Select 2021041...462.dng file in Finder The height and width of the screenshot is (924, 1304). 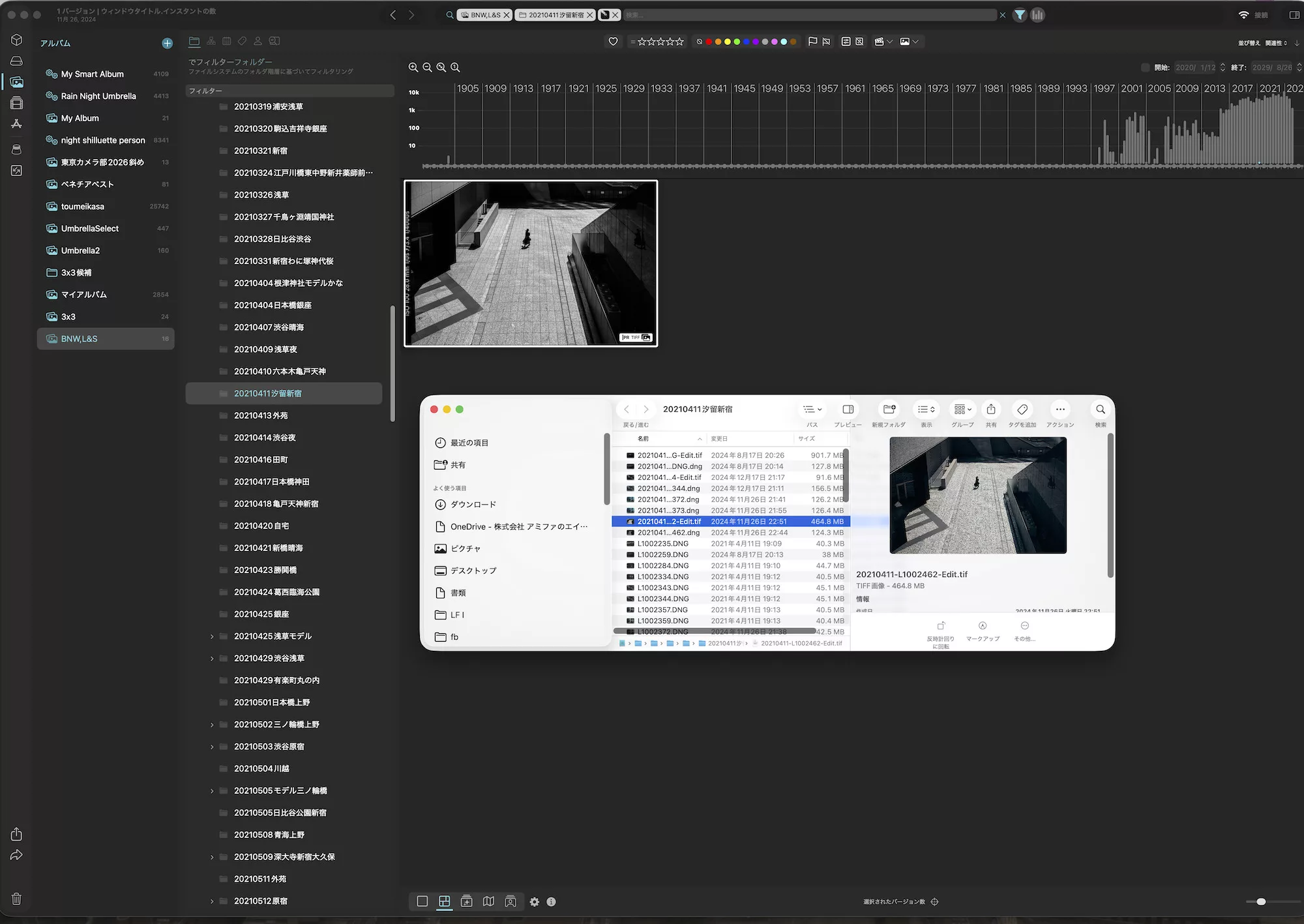pos(668,532)
